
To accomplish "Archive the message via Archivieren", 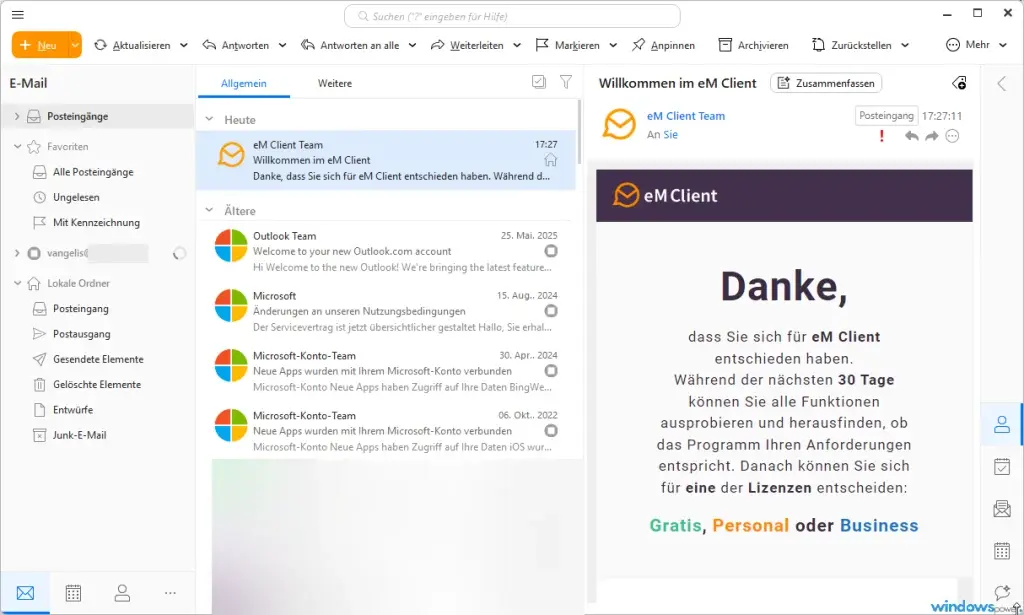I will (x=754, y=45).
